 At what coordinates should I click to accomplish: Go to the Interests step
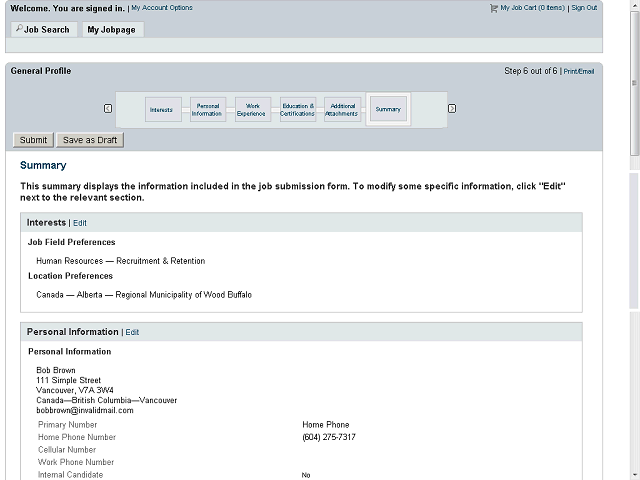tap(163, 109)
